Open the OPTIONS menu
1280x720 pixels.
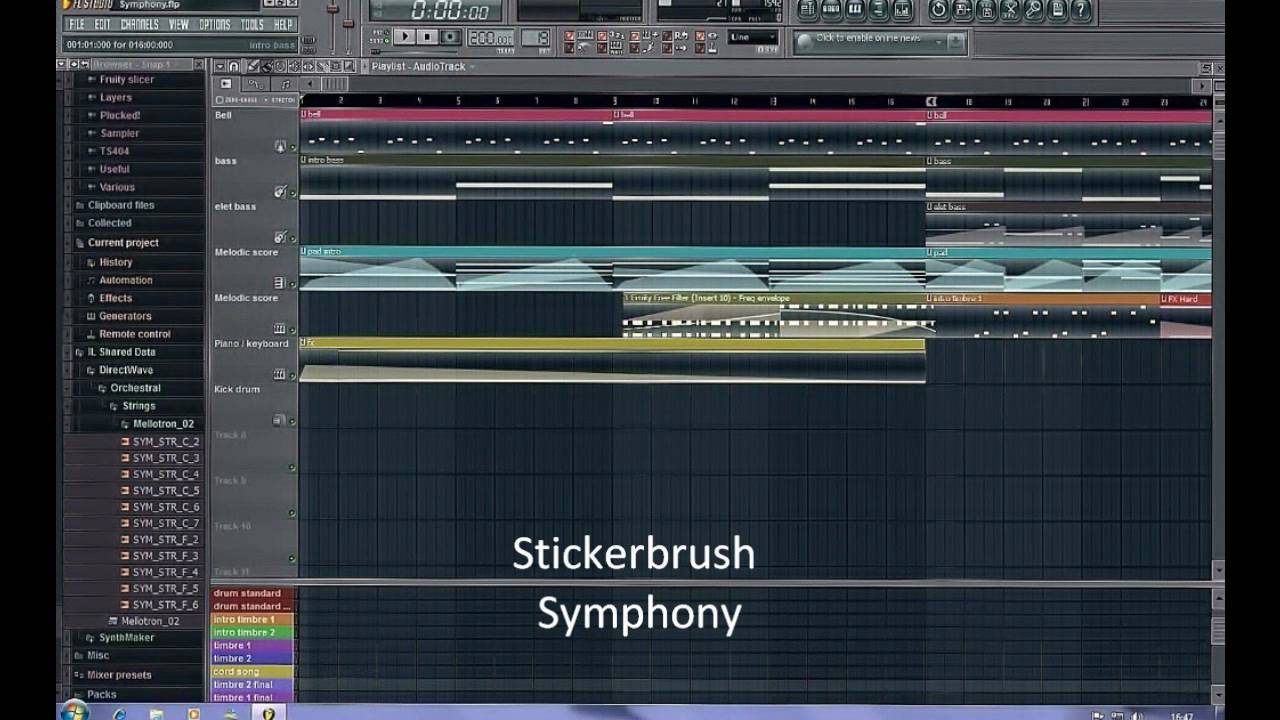coord(215,24)
